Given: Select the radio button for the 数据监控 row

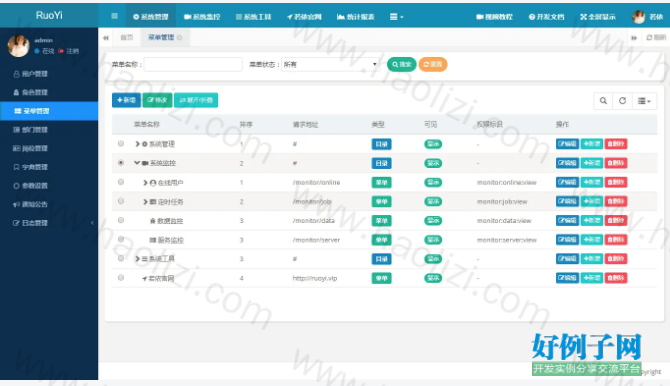Looking at the screenshot, I should coord(121,220).
